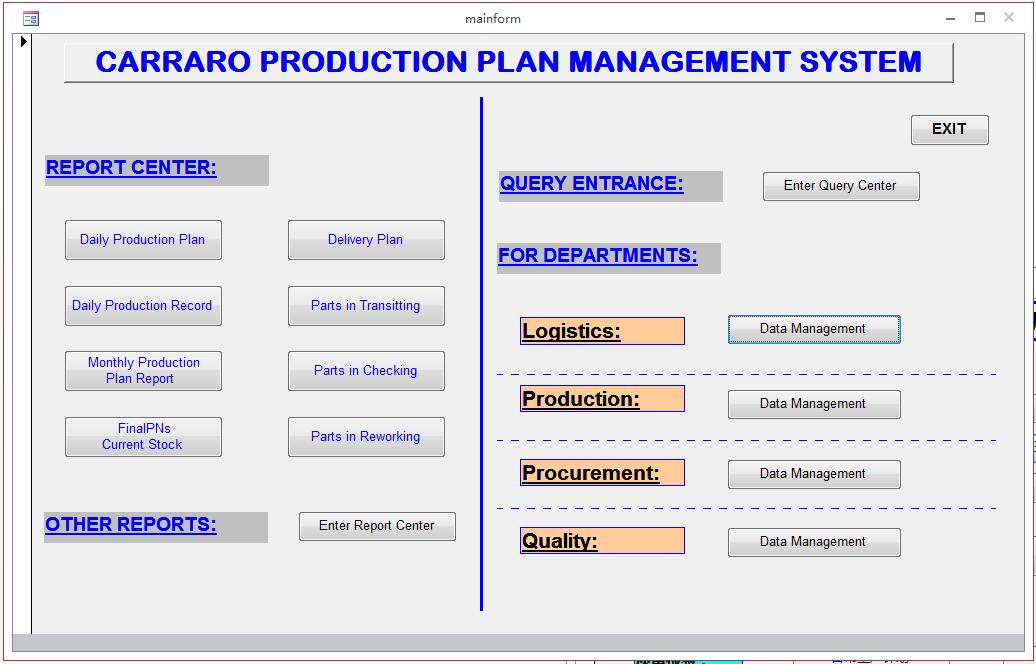Open the Daily Production Plan report
Image resolution: width=1036 pixels, height=664 pixels.
point(143,240)
